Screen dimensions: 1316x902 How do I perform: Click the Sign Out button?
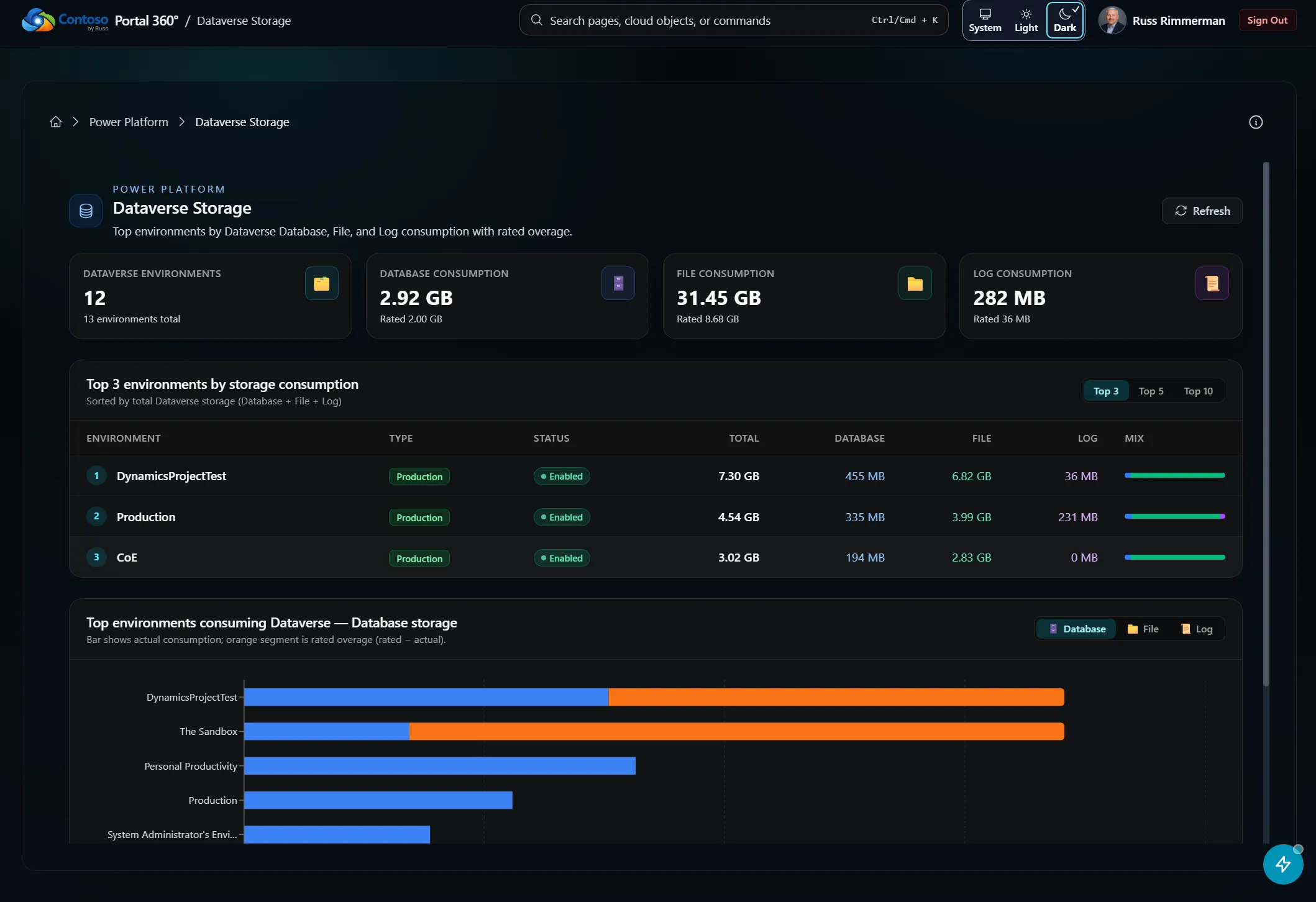[x=1267, y=20]
